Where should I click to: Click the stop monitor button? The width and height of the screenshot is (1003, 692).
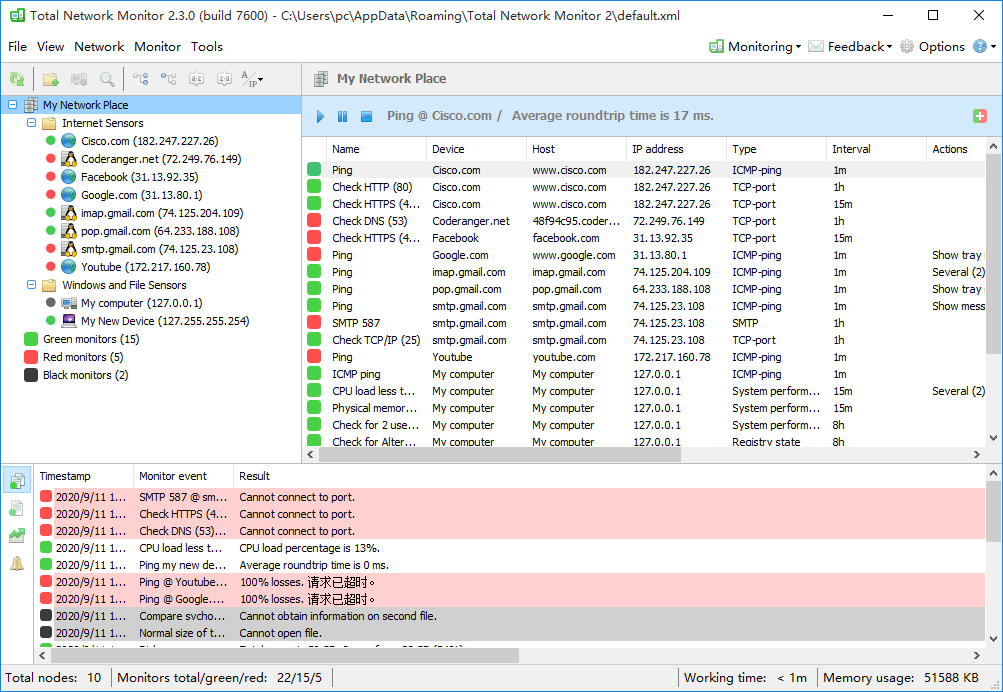coord(366,116)
